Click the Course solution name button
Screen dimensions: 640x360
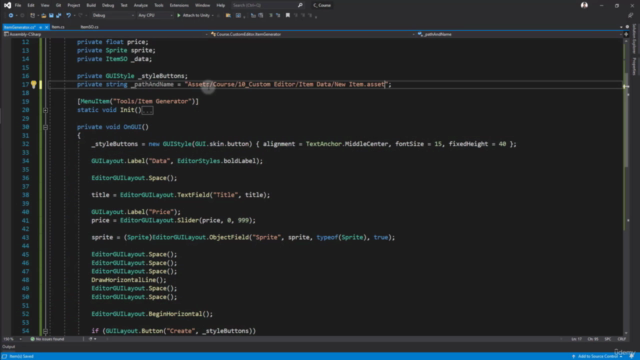322,5
